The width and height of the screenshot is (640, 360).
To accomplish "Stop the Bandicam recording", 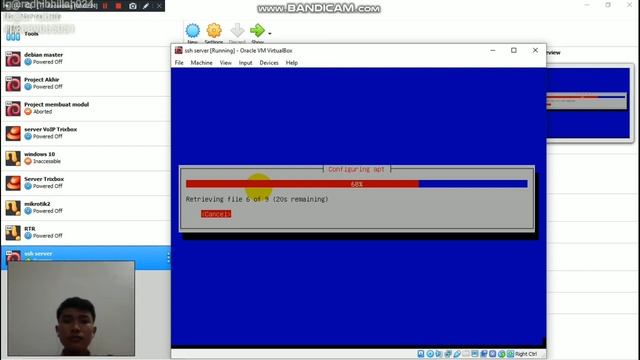I will pyautogui.click(x=118, y=6).
